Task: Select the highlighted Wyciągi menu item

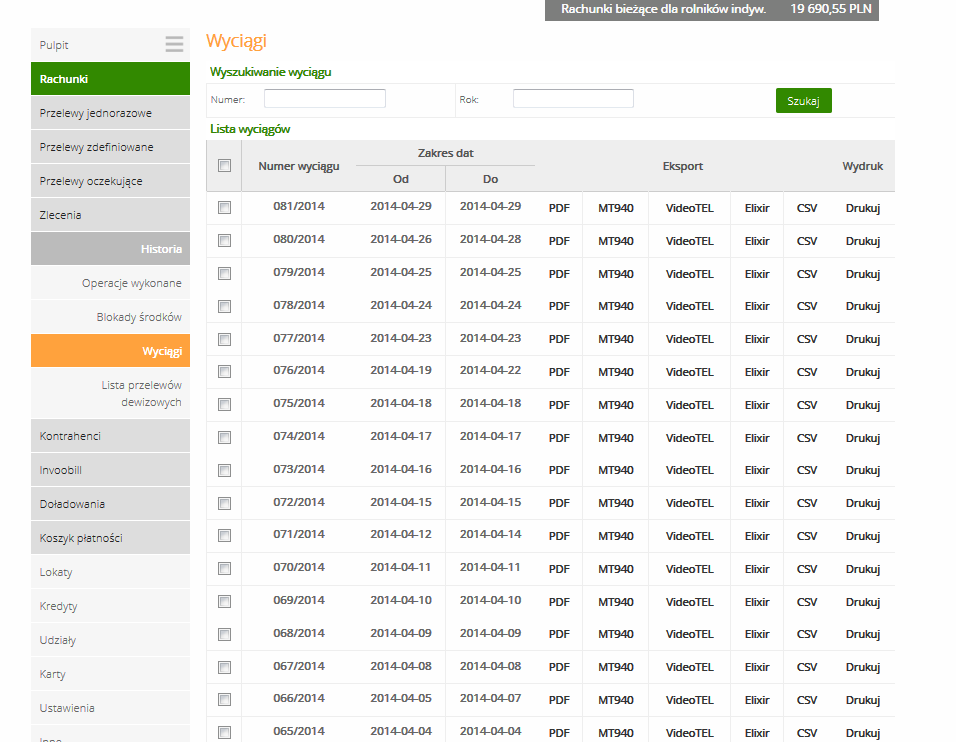Action: [x=110, y=351]
